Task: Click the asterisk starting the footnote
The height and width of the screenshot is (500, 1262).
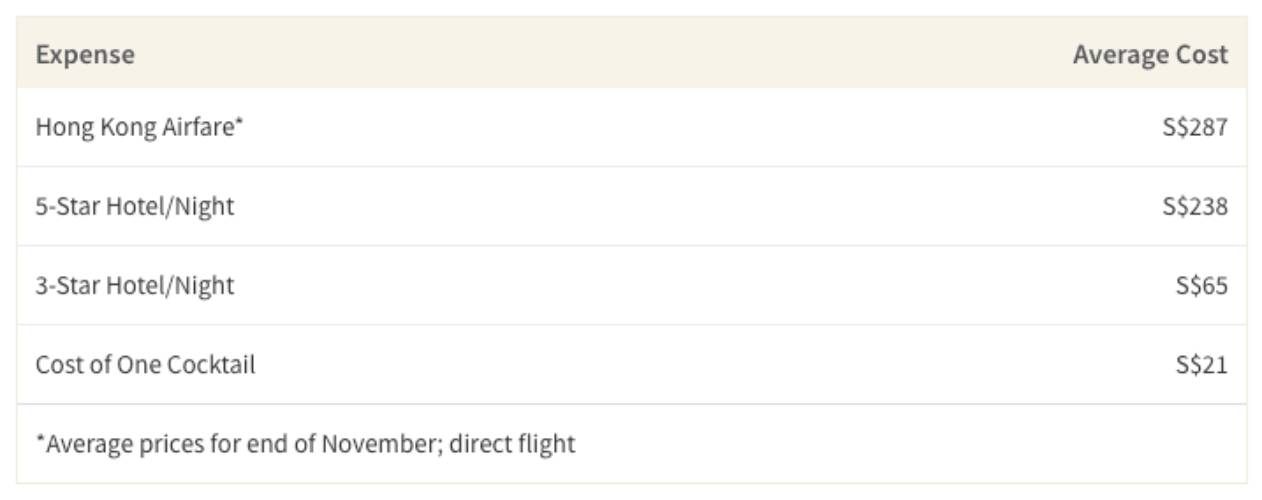Action: (40, 439)
